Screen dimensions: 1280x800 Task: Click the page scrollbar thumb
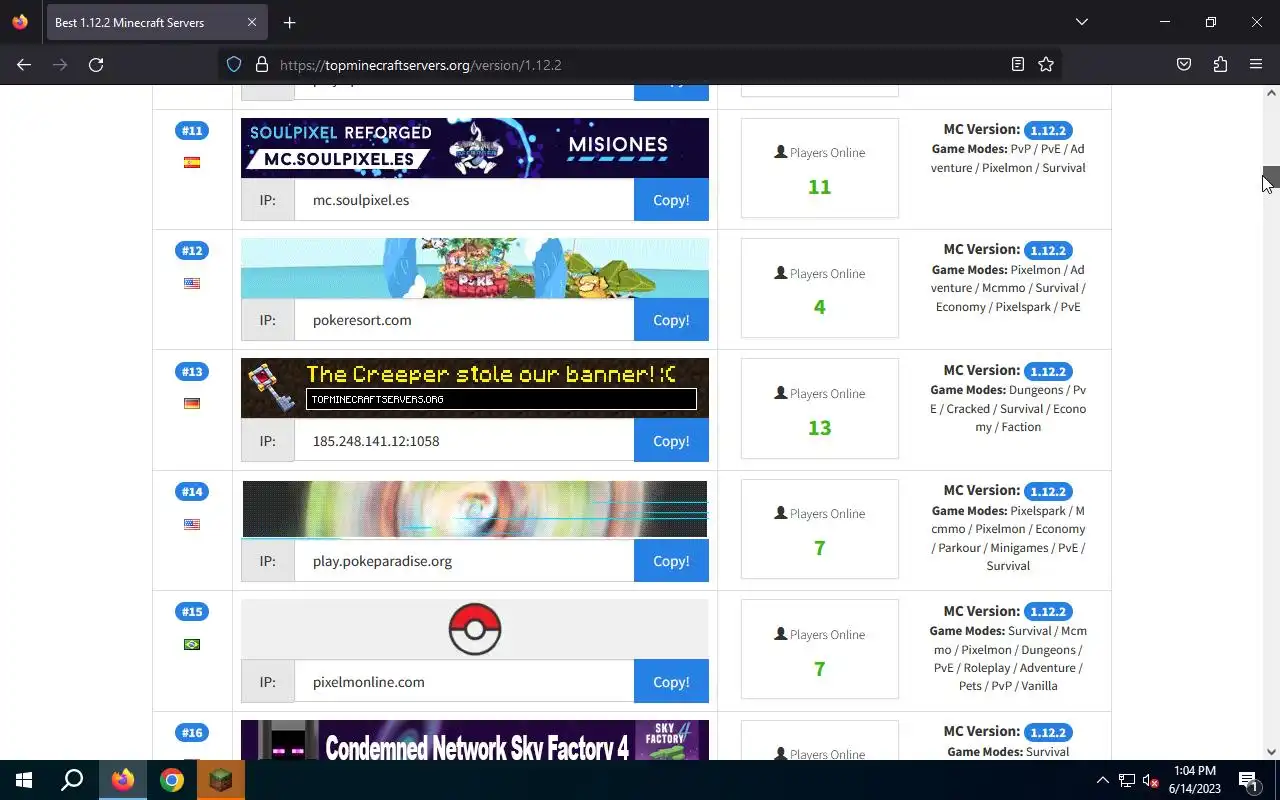(x=1271, y=178)
